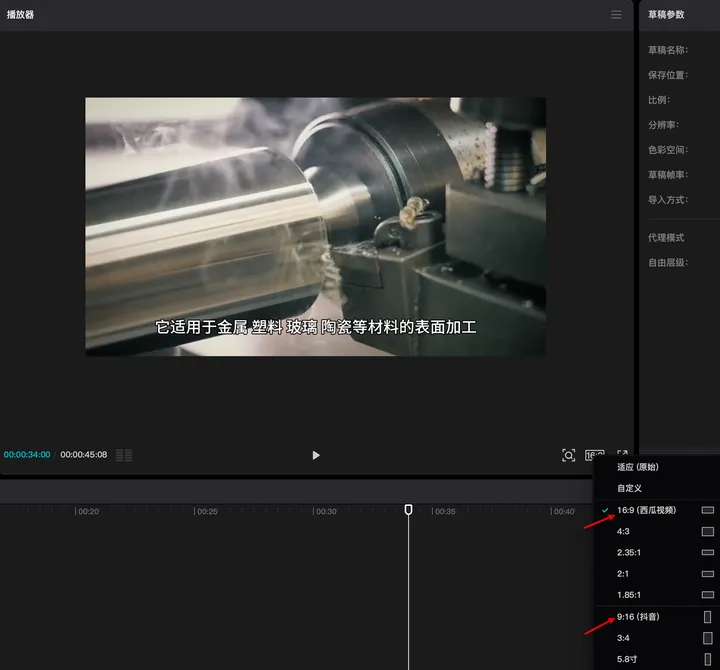Select 适应 (原始) ratio option
This screenshot has height=670, width=720.
pyautogui.click(x=638, y=467)
